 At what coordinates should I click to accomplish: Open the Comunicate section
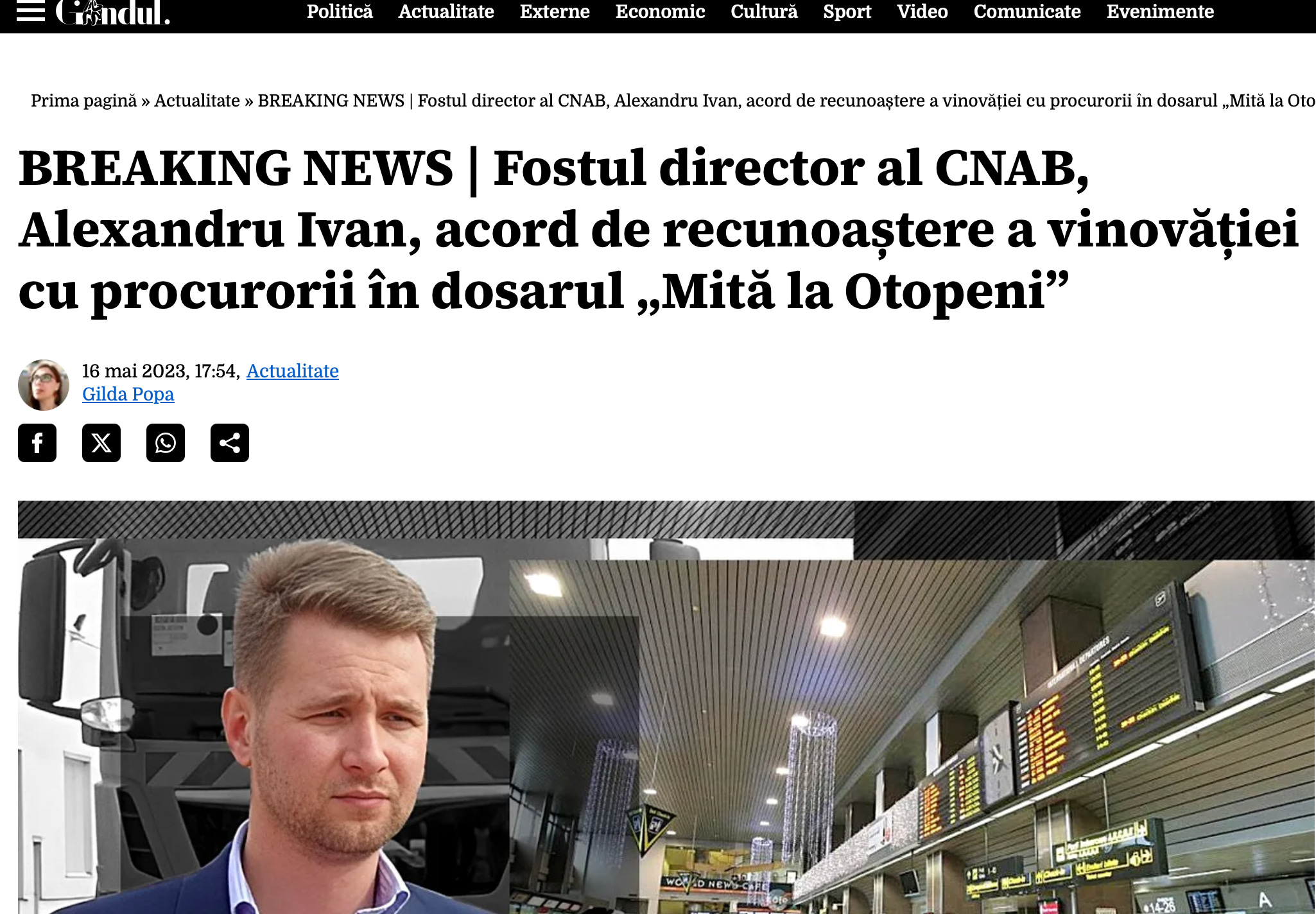pyautogui.click(x=1027, y=12)
